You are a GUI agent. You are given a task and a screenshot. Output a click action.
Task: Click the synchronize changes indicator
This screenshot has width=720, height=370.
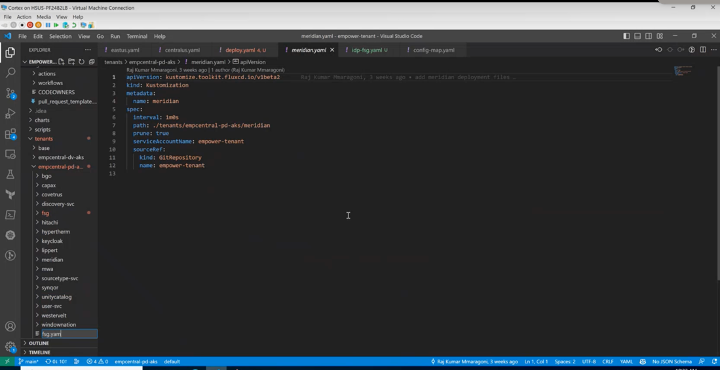[x=56, y=362]
